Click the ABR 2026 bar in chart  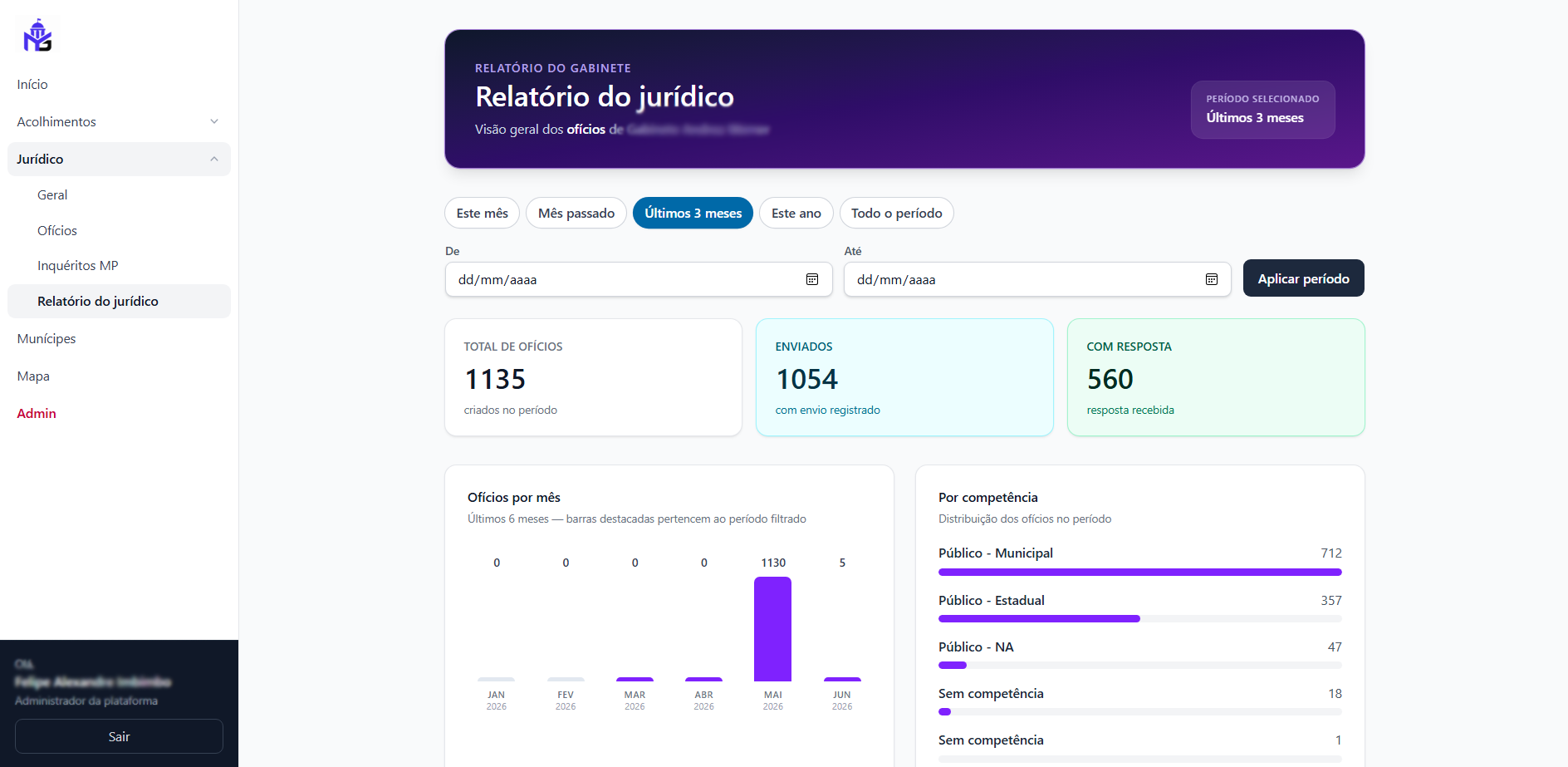click(x=703, y=679)
